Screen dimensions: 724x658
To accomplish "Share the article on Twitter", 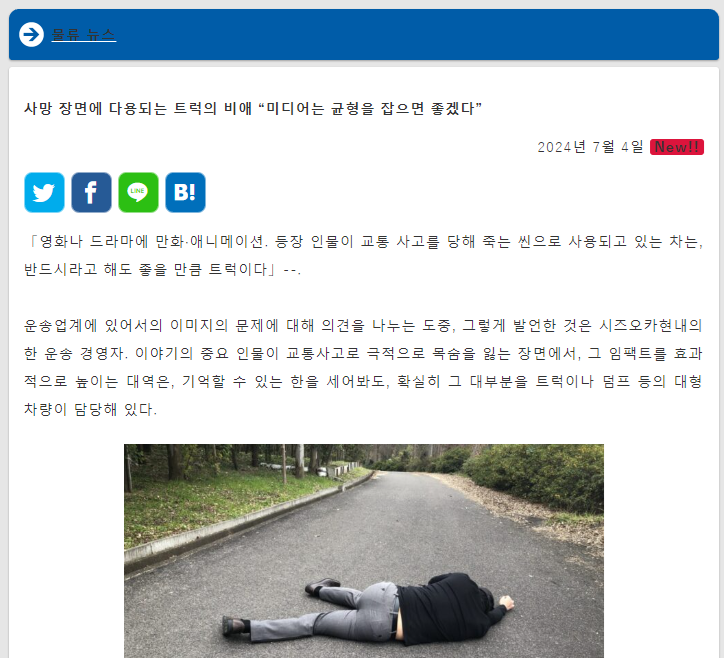I will point(44,193).
